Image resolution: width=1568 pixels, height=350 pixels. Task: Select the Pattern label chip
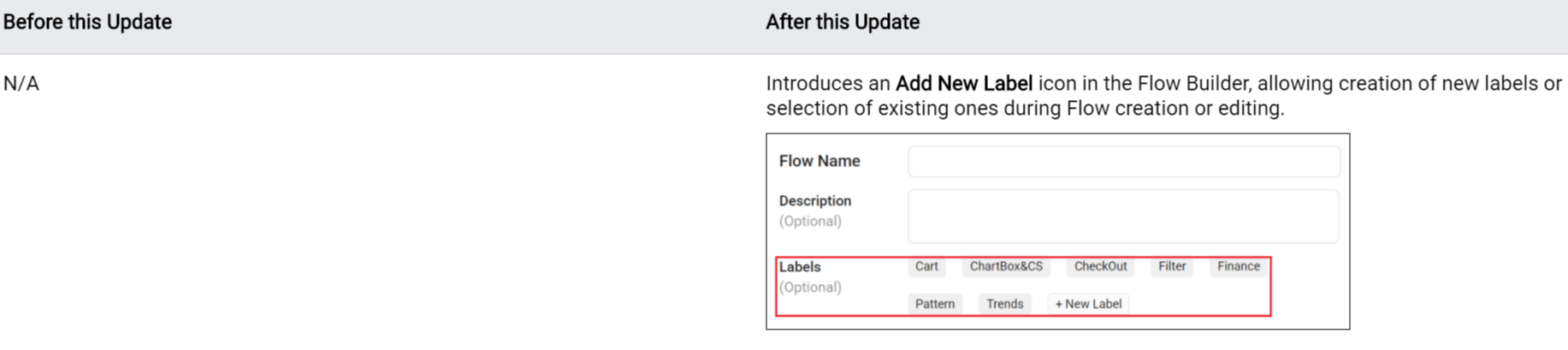click(x=934, y=304)
